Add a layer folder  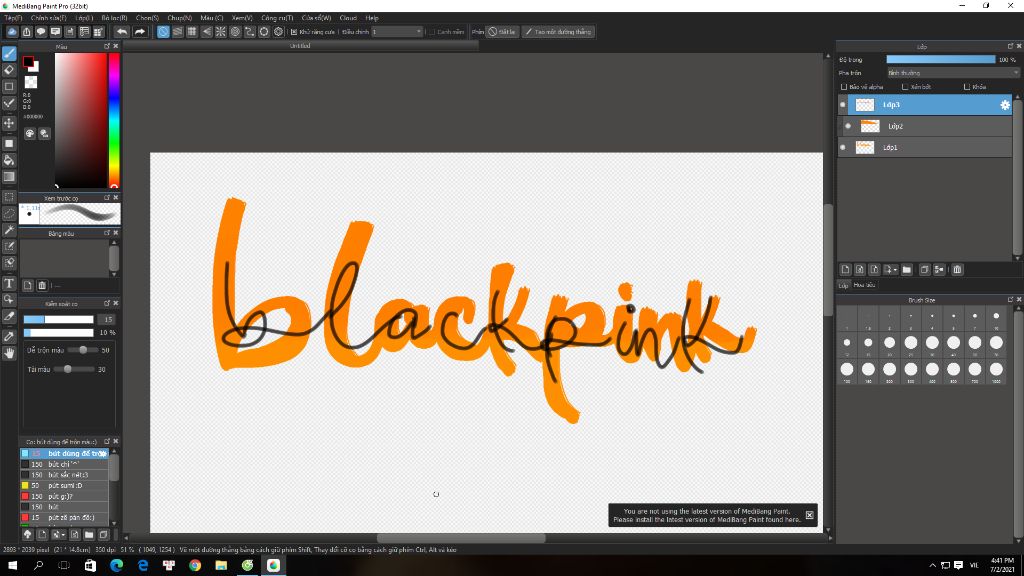click(x=907, y=270)
